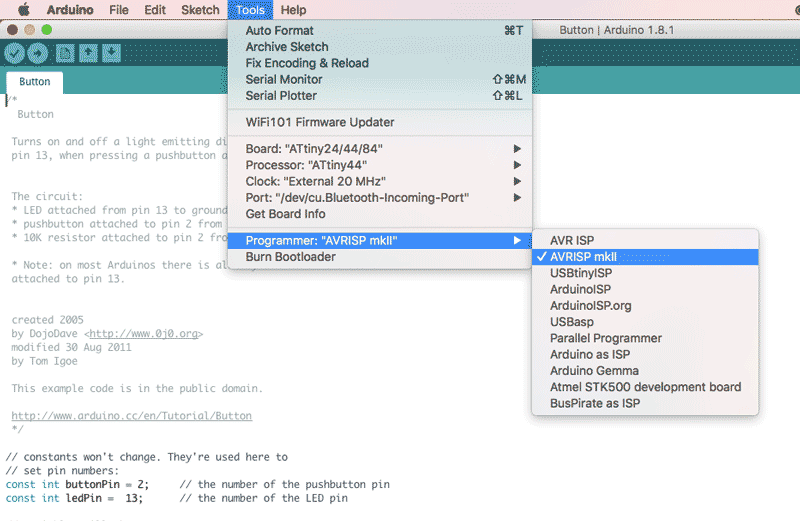Screen dimensions: 800x521
Task: Select BusPirate as ISP programmer
Action: (x=645, y=404)
